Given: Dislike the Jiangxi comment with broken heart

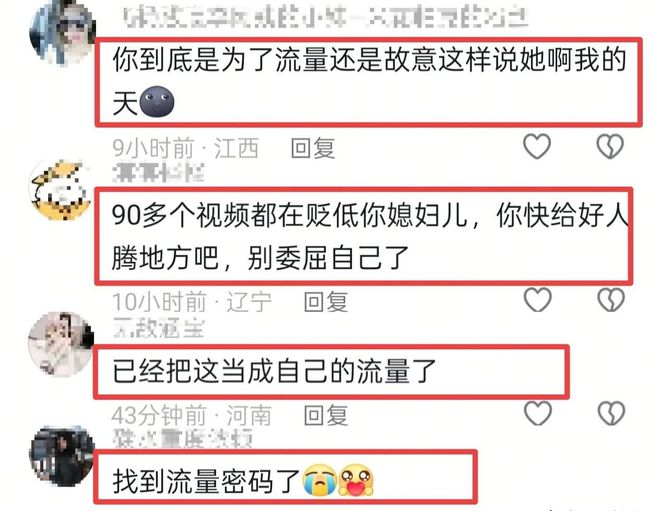Looking at the screenshot, I should (610, 146).
